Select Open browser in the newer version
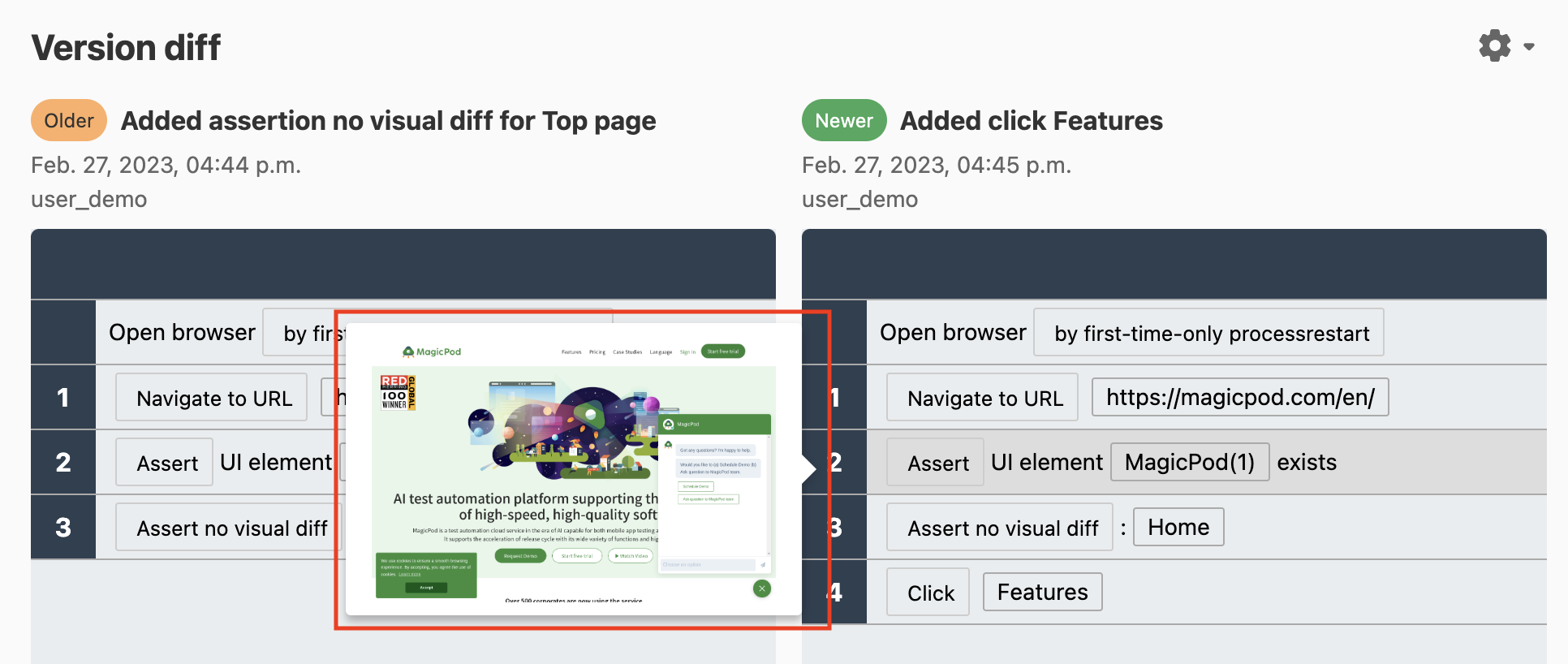 (953, 332)
